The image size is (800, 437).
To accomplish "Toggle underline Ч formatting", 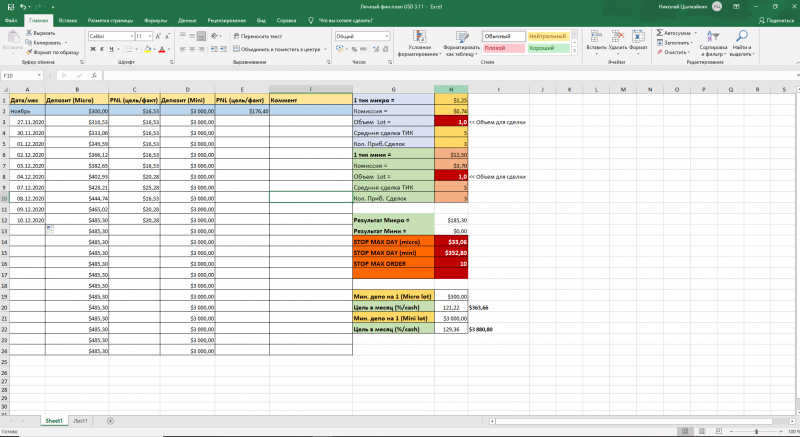I will point(111,49).
